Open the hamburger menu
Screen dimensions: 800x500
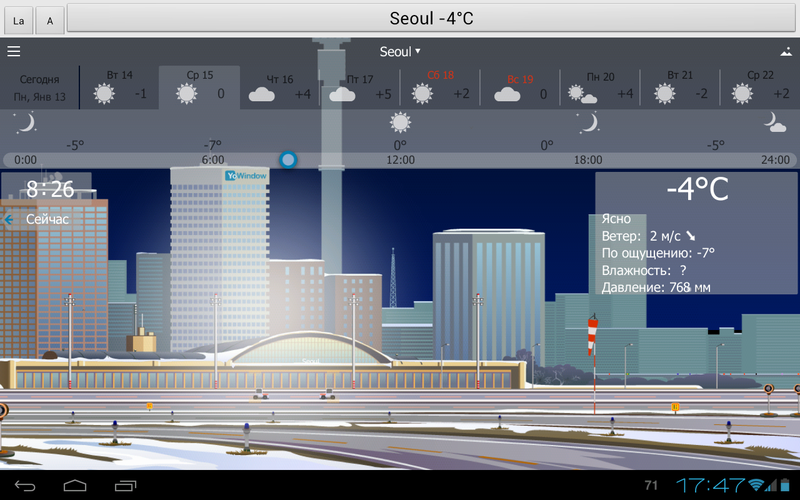14,51
